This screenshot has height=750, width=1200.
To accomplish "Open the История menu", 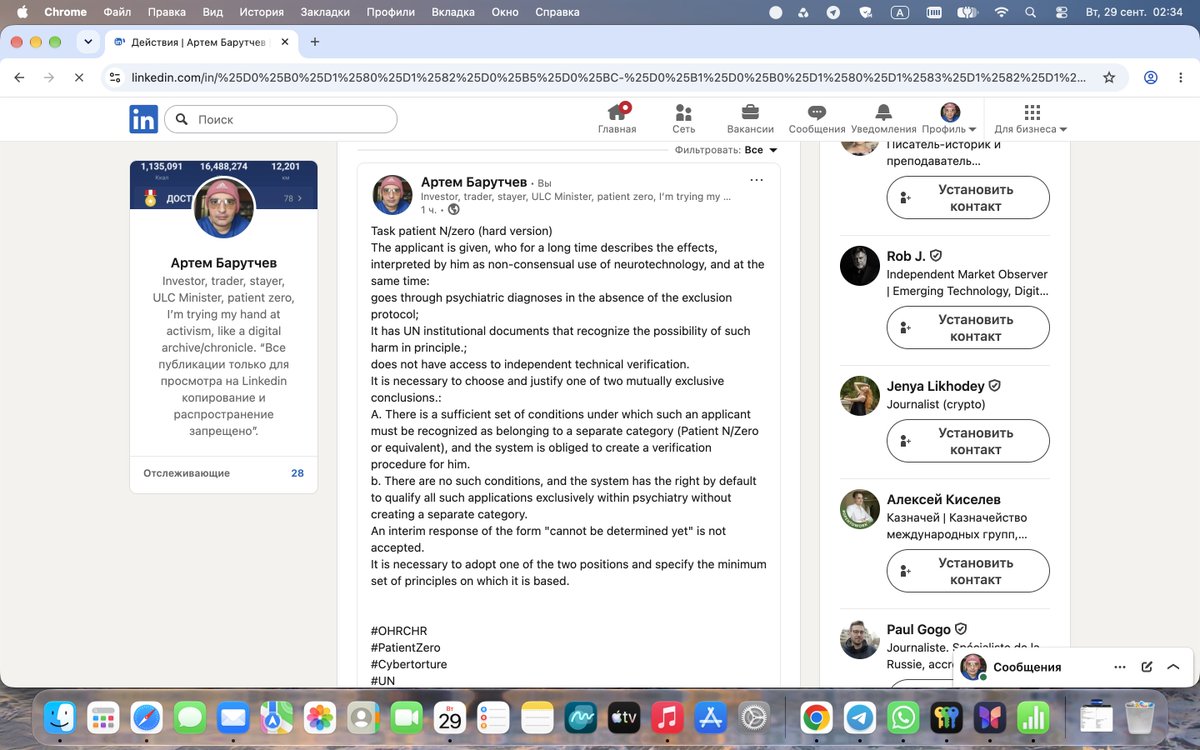I will coord(261,12).
